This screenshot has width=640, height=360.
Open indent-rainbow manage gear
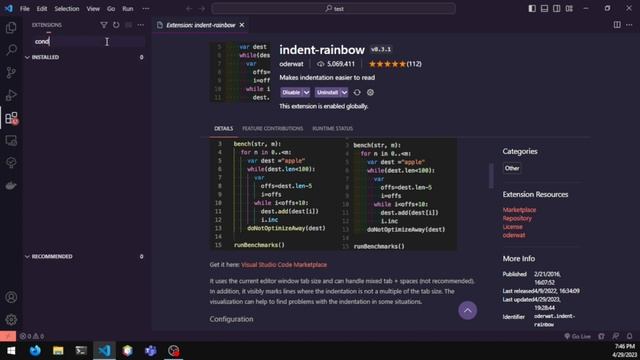point(370,93)
